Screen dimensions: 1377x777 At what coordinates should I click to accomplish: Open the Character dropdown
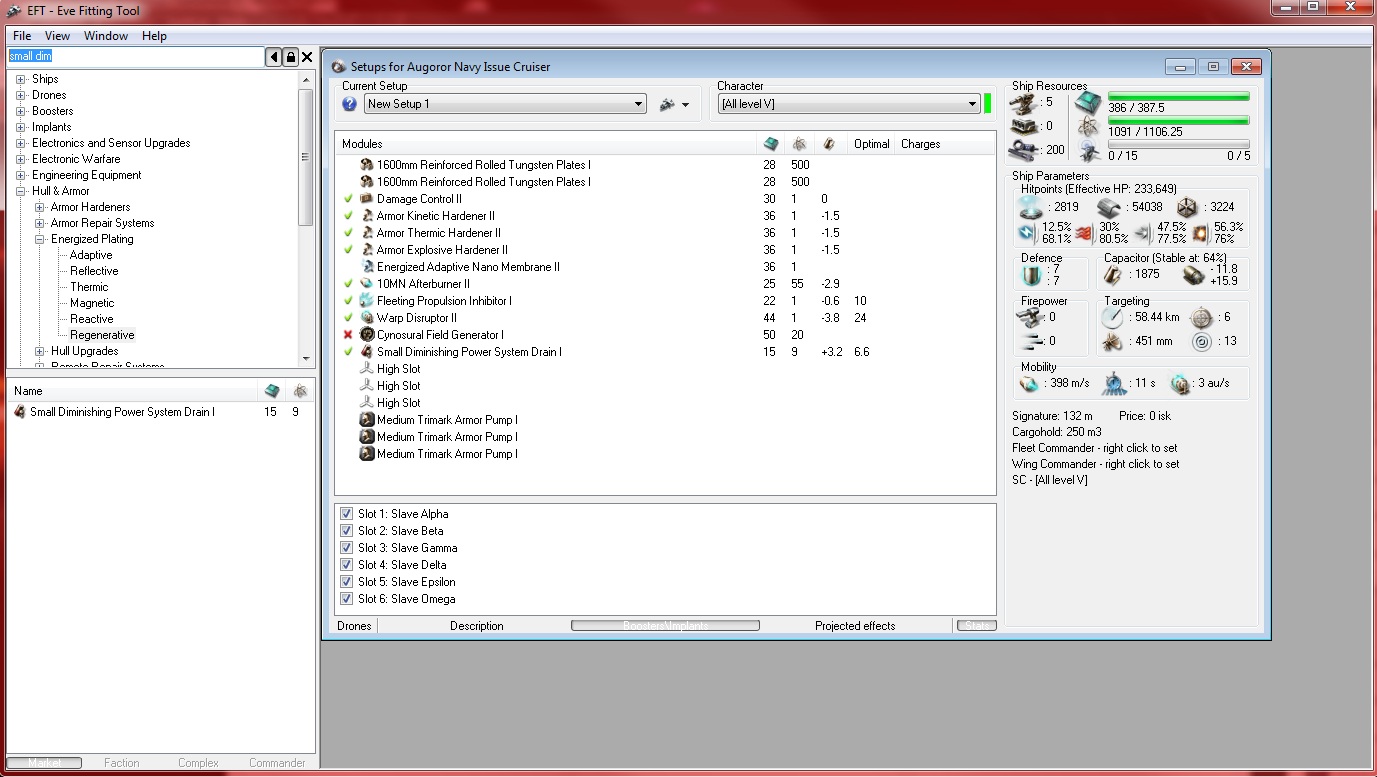click(x=848, y=104)
